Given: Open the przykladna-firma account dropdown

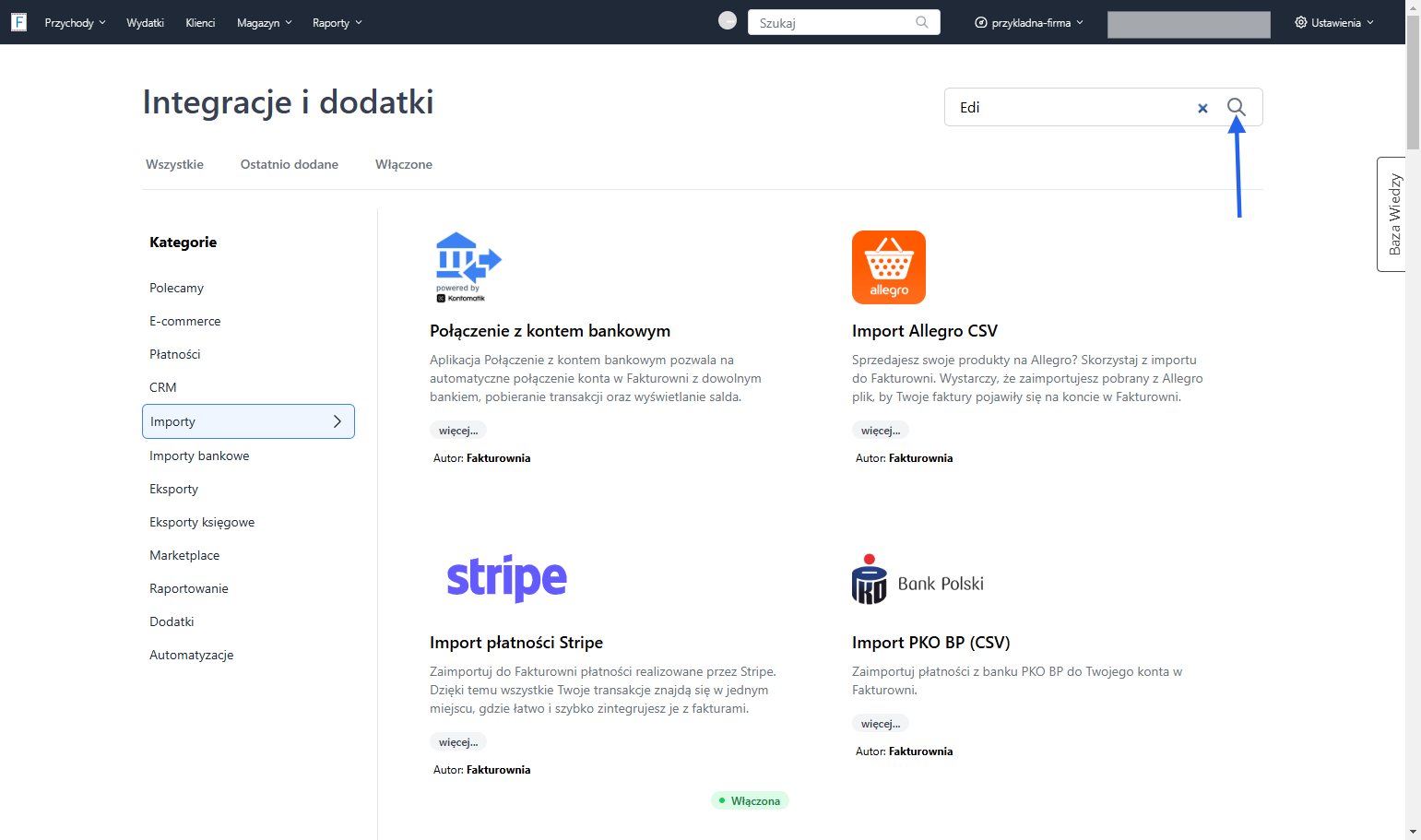Looking at the screenshot, I should 1029,23.
